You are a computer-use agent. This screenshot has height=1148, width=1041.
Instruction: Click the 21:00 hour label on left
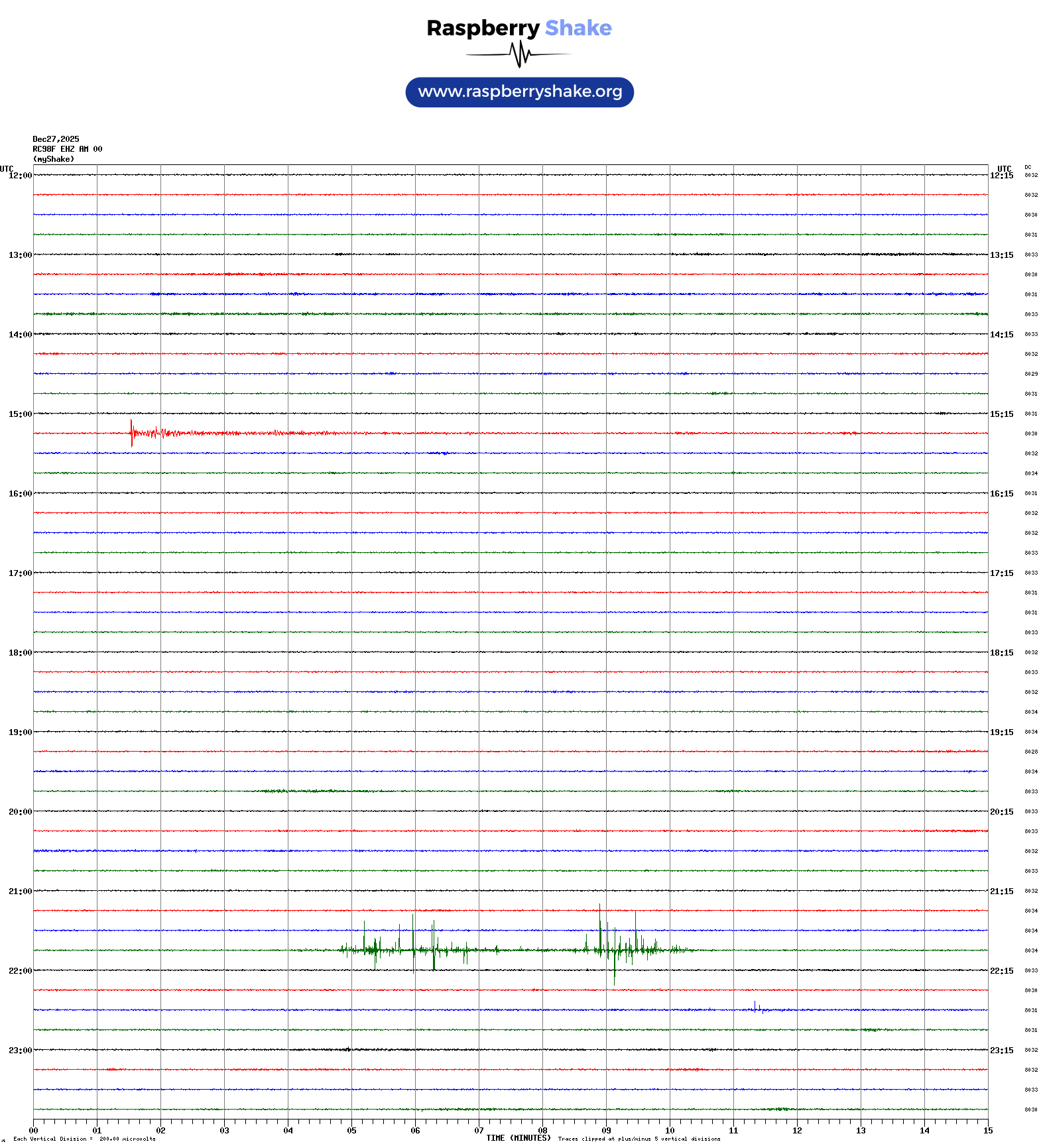pos(20,891)
